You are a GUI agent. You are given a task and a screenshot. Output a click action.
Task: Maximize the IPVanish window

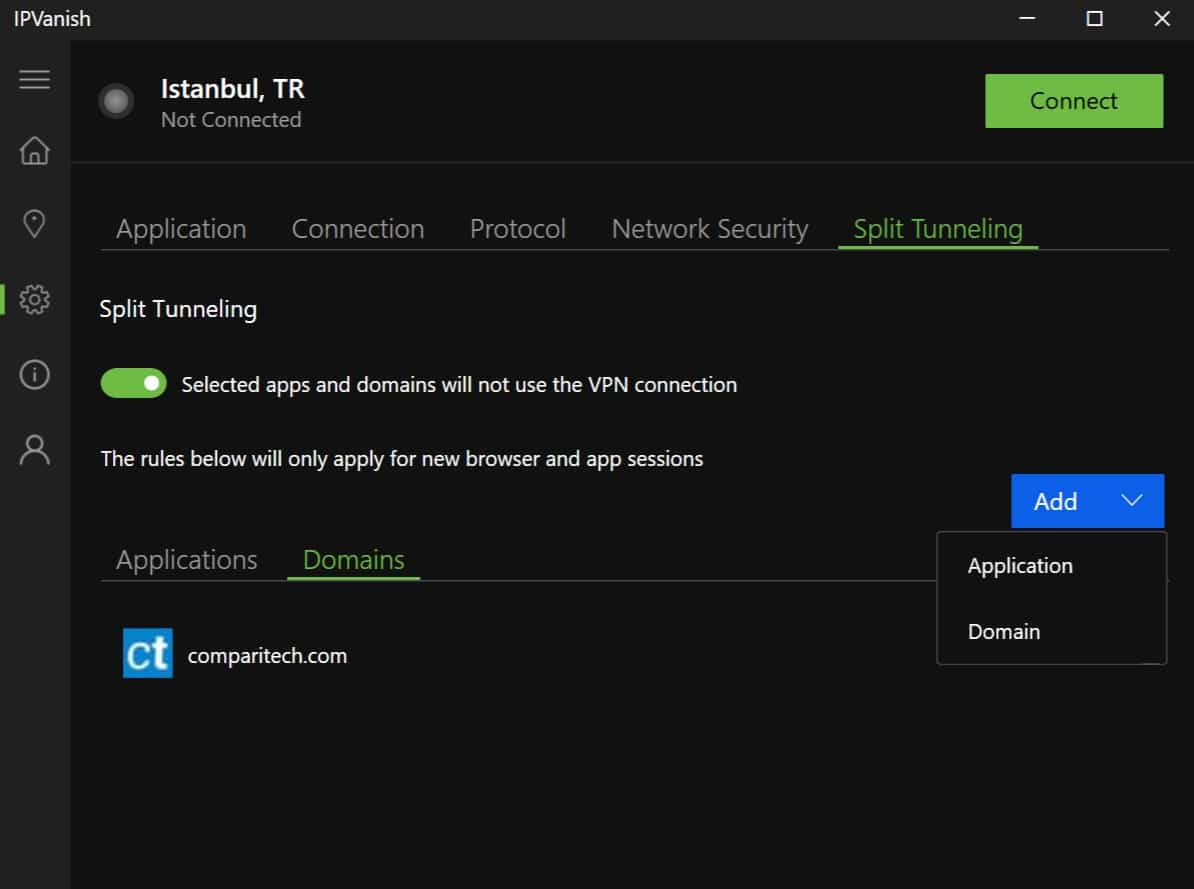coord(1094,18)
